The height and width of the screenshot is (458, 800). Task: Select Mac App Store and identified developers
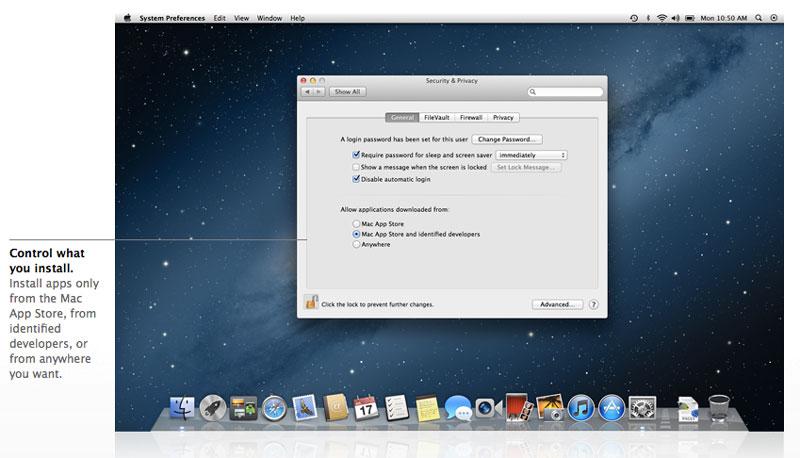pyautogui.click(x=356, y=234)
